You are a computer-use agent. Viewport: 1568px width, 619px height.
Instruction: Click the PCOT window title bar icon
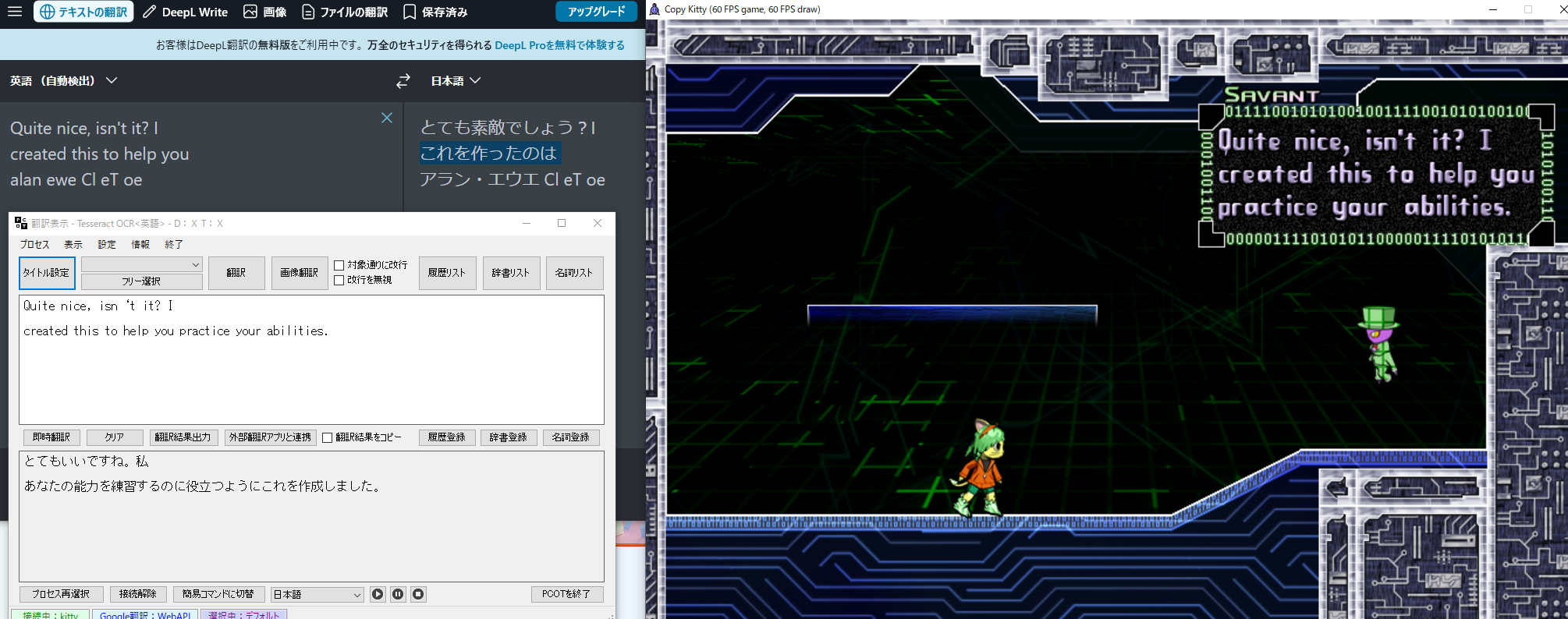(21, 223)
